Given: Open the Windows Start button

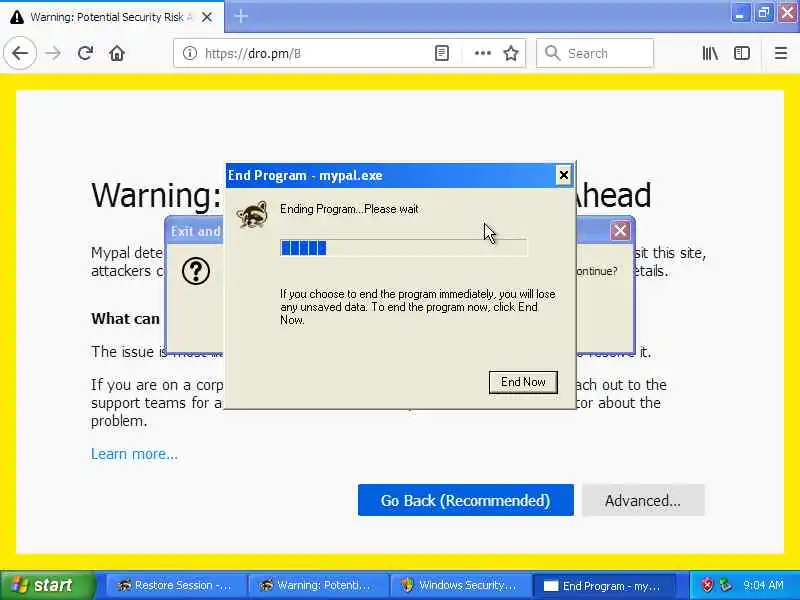Looking at the screenshot, I should 47,585.
